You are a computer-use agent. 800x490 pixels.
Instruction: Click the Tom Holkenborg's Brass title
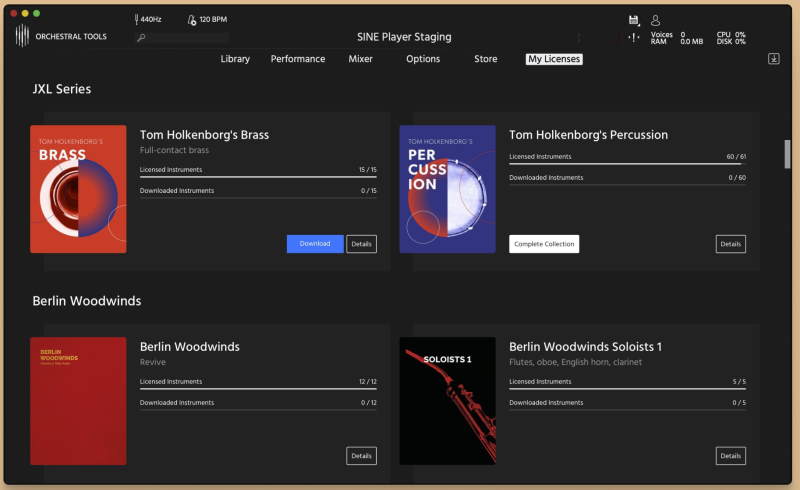tap(204, 135)
